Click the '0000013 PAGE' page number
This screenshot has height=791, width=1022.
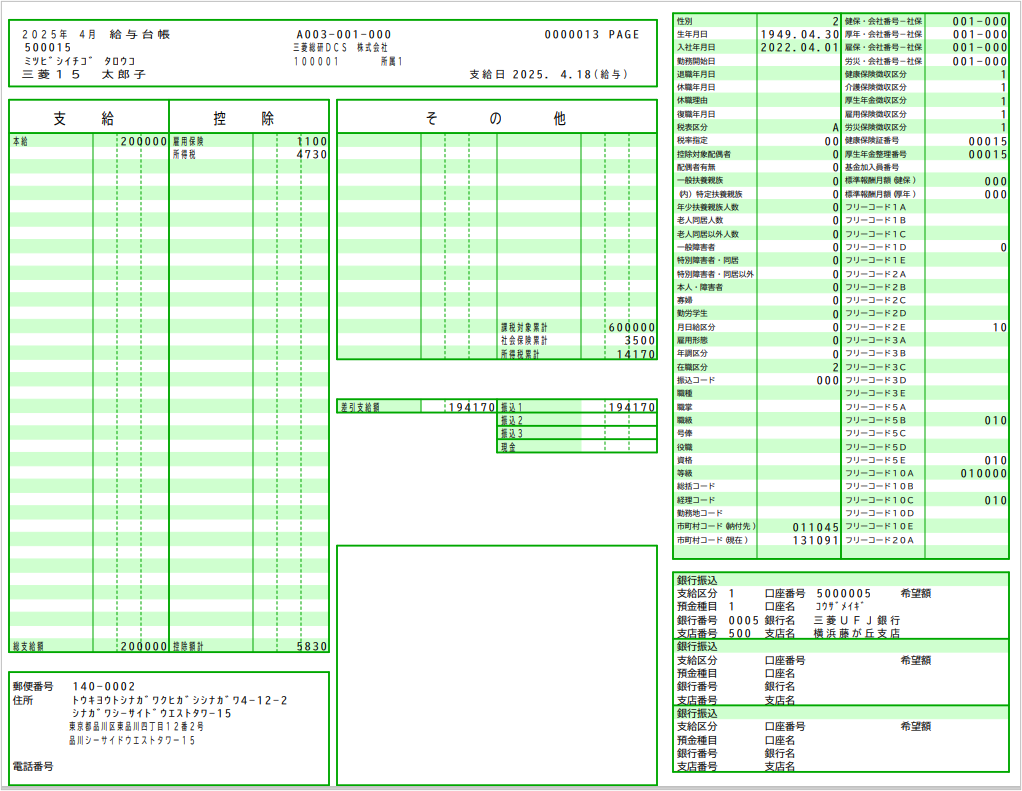pyautogui.click(x=592, y=35)
